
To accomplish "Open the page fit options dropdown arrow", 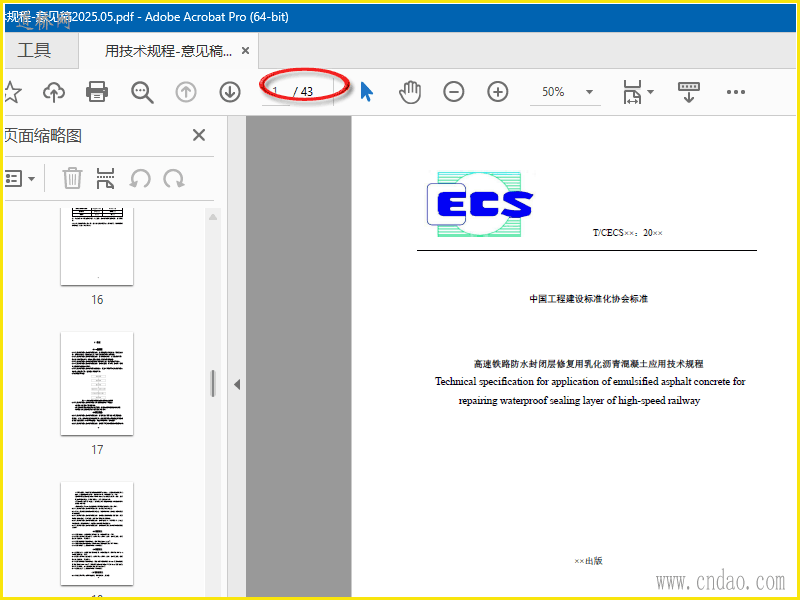I will point(651,92).
